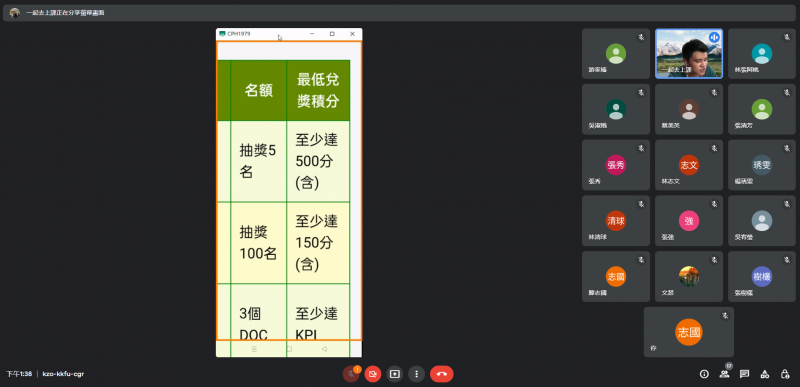This screenshot has height=387, width=800.
Task: Select the 張秀 participant tile
Action: (616, 165)
